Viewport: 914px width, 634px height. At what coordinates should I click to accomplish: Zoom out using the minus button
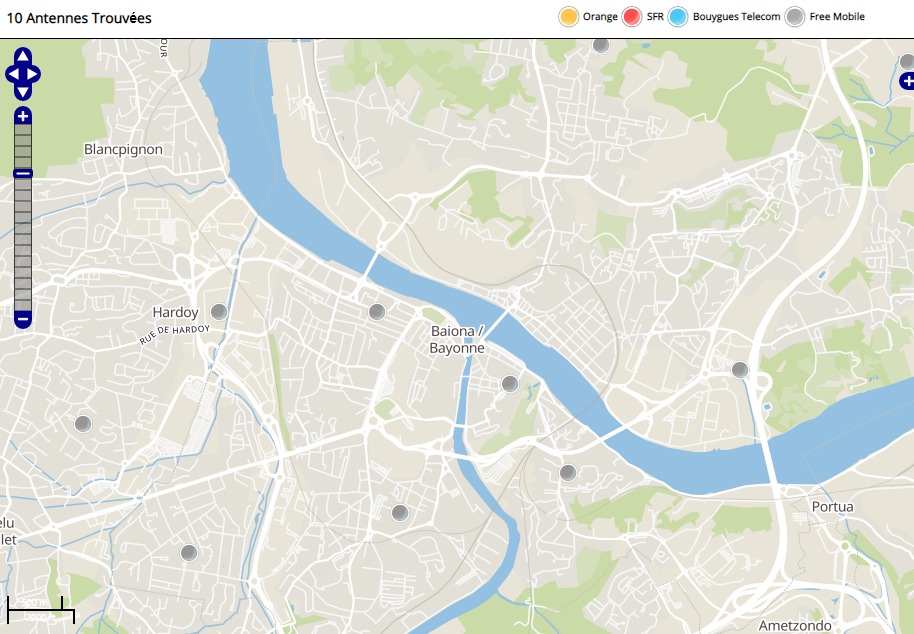[x=23, y=319]
